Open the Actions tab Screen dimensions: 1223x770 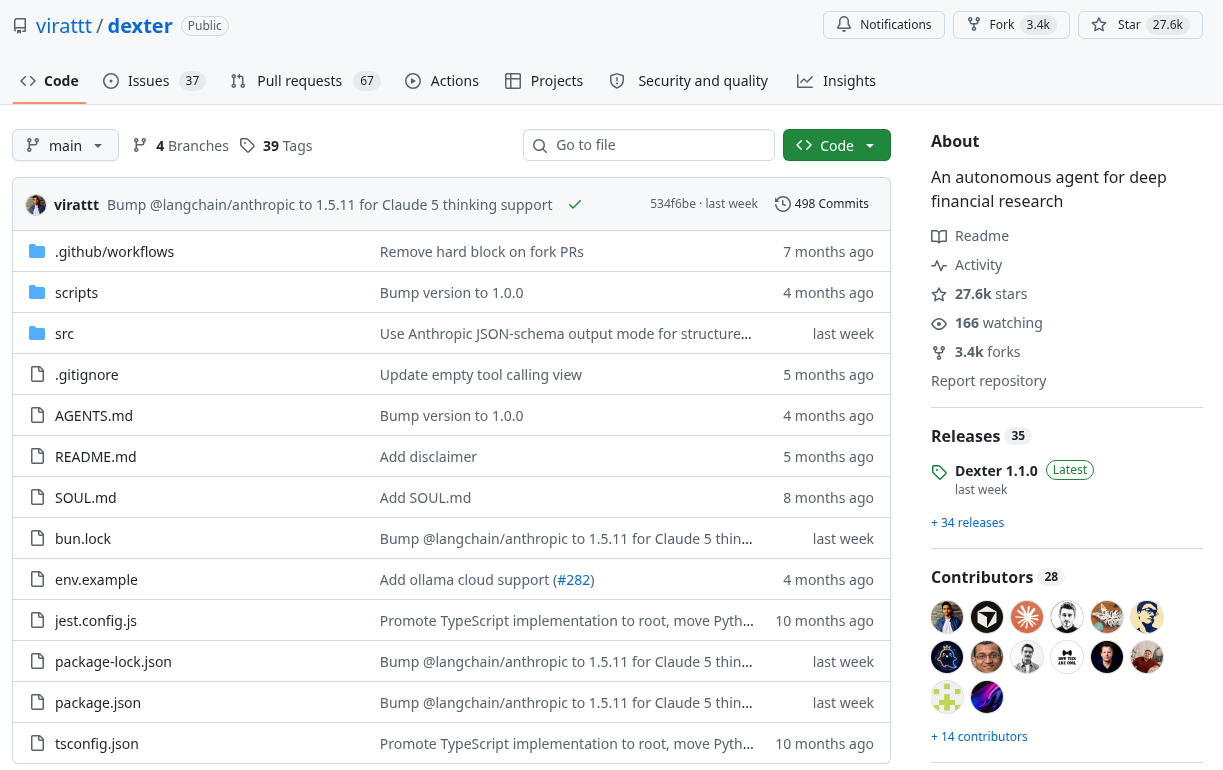pyautogui.click(x=442, y=81)
